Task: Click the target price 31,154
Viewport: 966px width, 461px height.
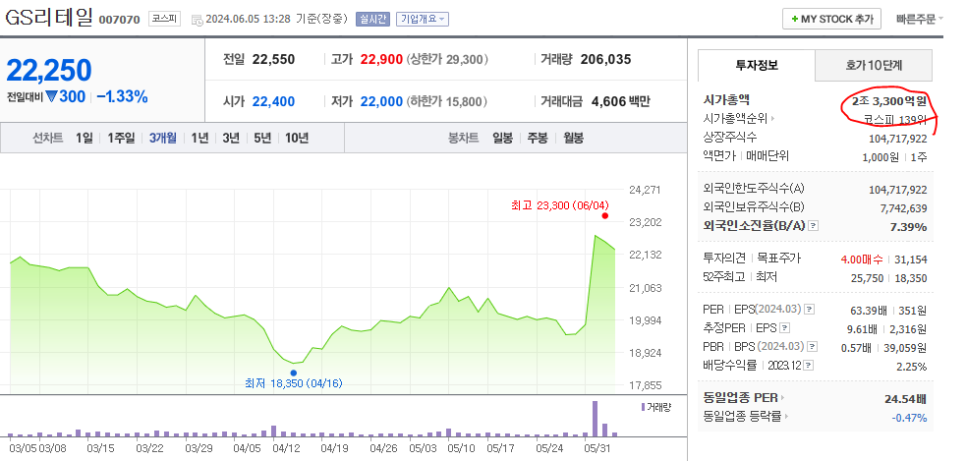Action: (911, 259)
